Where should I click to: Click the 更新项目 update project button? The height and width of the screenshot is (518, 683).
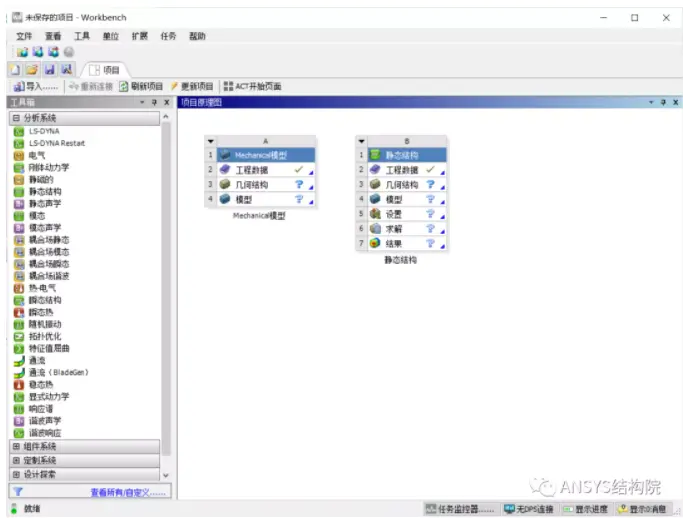pyautogui.click(x=192, y=87)
